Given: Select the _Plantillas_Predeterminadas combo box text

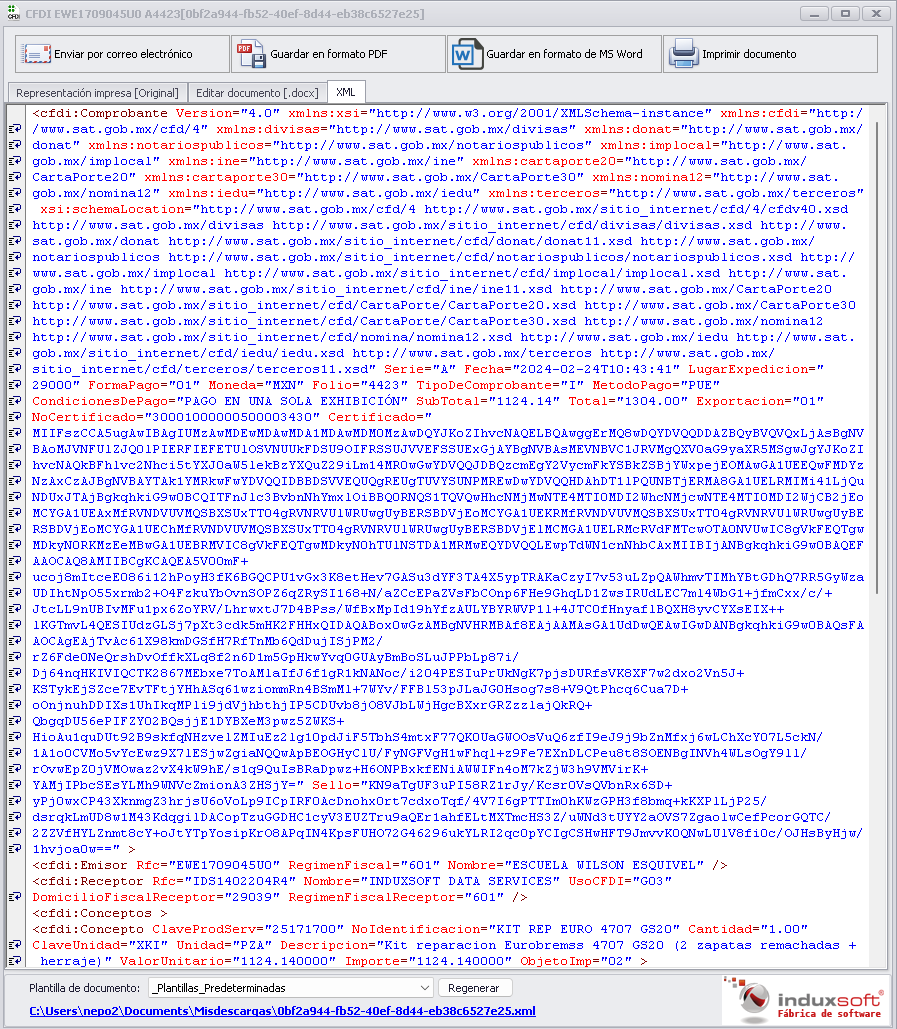Looking at the screenshot, I should [x=280, y=988].
